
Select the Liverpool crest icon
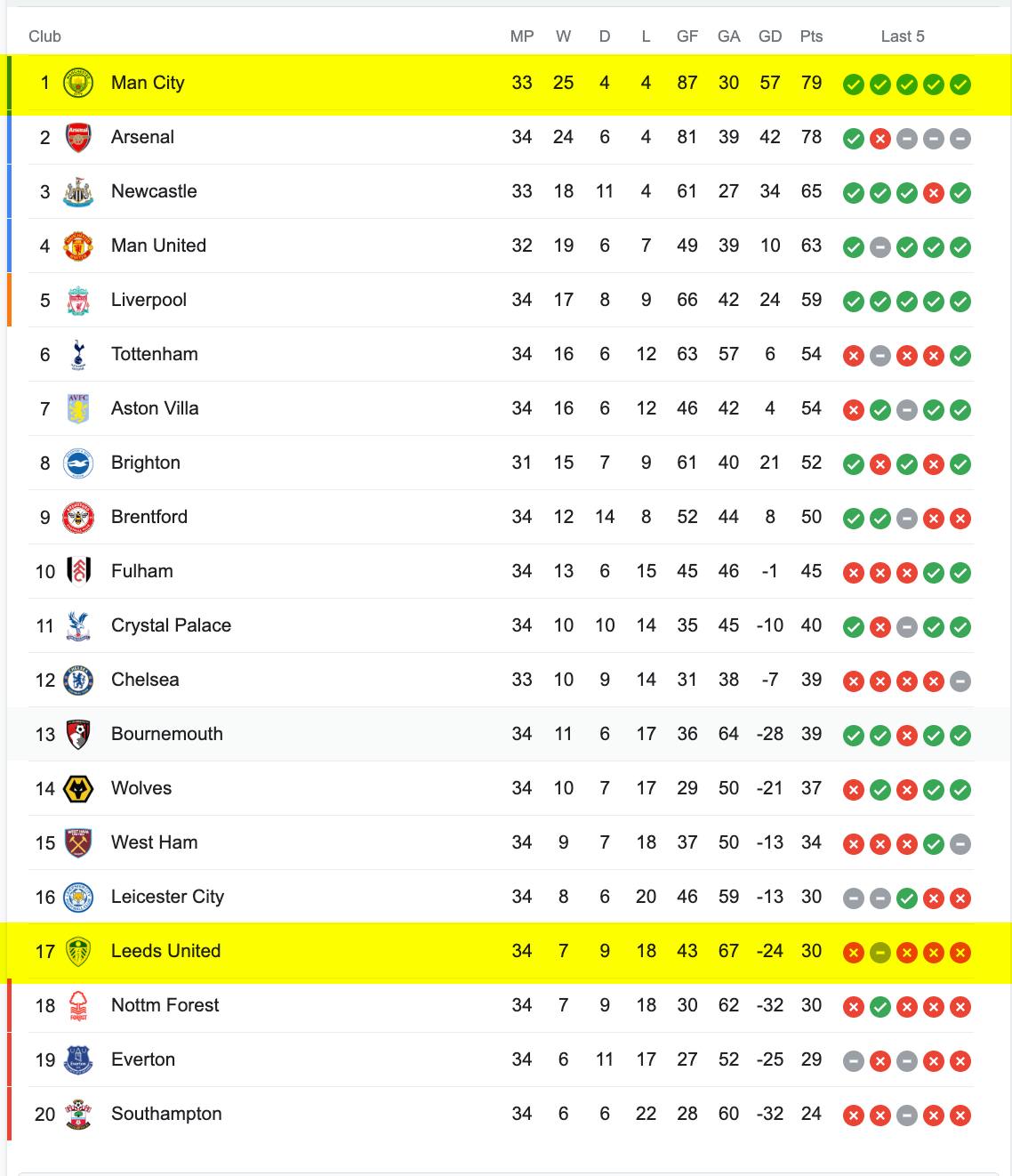click(x=78, y=301)
